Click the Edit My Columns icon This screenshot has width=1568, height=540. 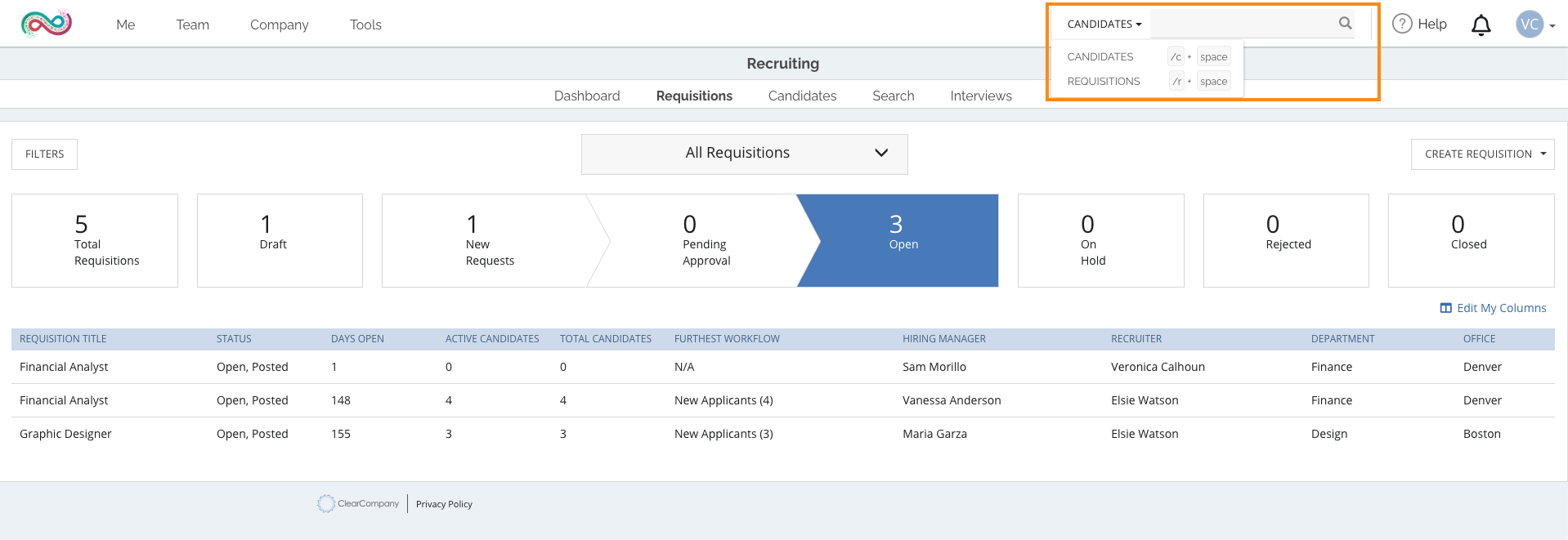click(x=1445, y=308)
